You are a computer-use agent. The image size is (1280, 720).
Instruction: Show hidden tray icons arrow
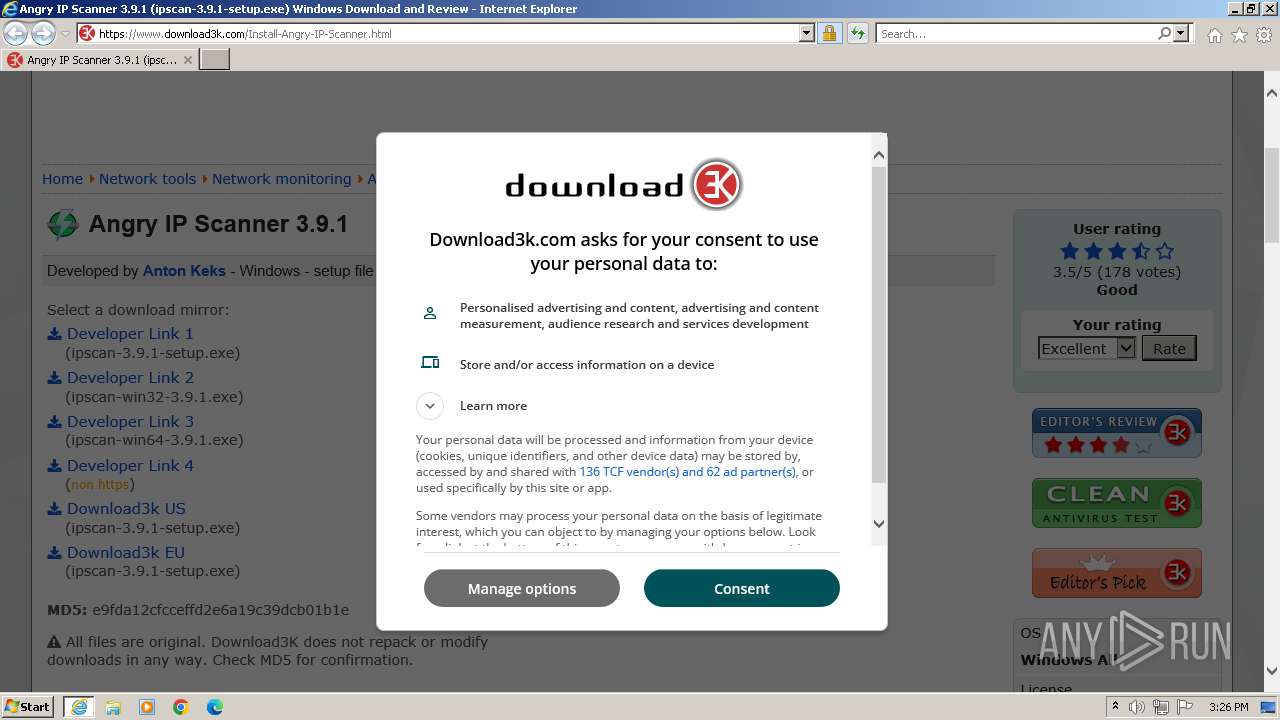[1115, 707]
